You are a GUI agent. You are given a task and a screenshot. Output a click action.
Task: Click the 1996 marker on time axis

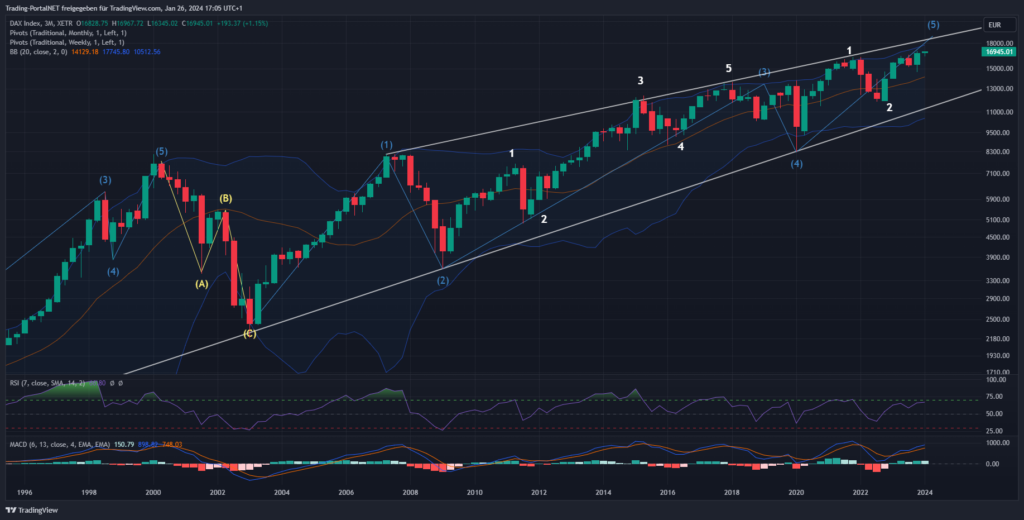24,492
